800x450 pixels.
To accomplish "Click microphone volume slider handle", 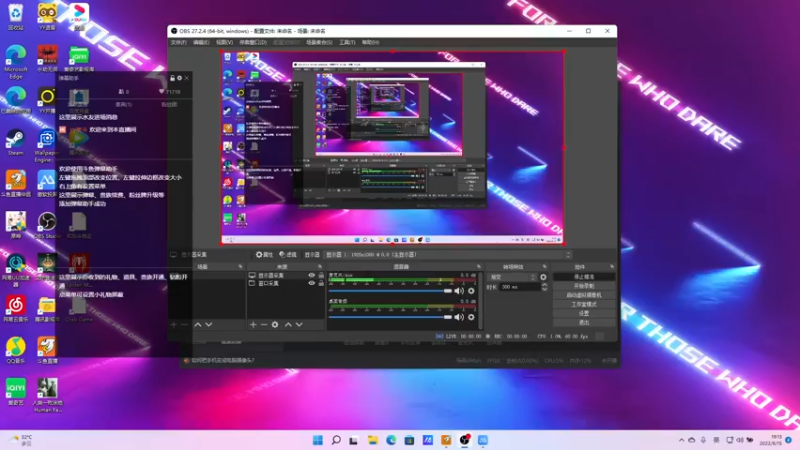I will tap(447, 291).
